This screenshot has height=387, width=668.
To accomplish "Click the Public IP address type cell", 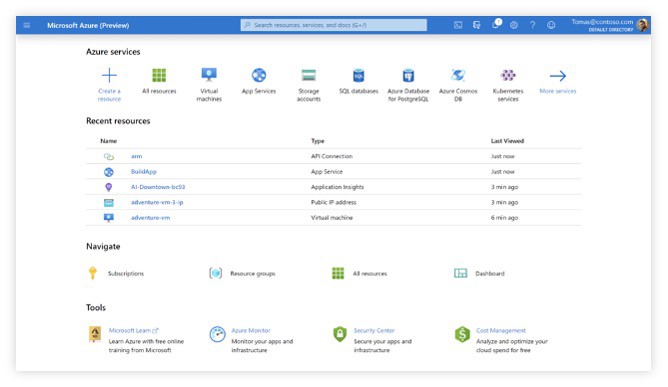I will point(333,202).
